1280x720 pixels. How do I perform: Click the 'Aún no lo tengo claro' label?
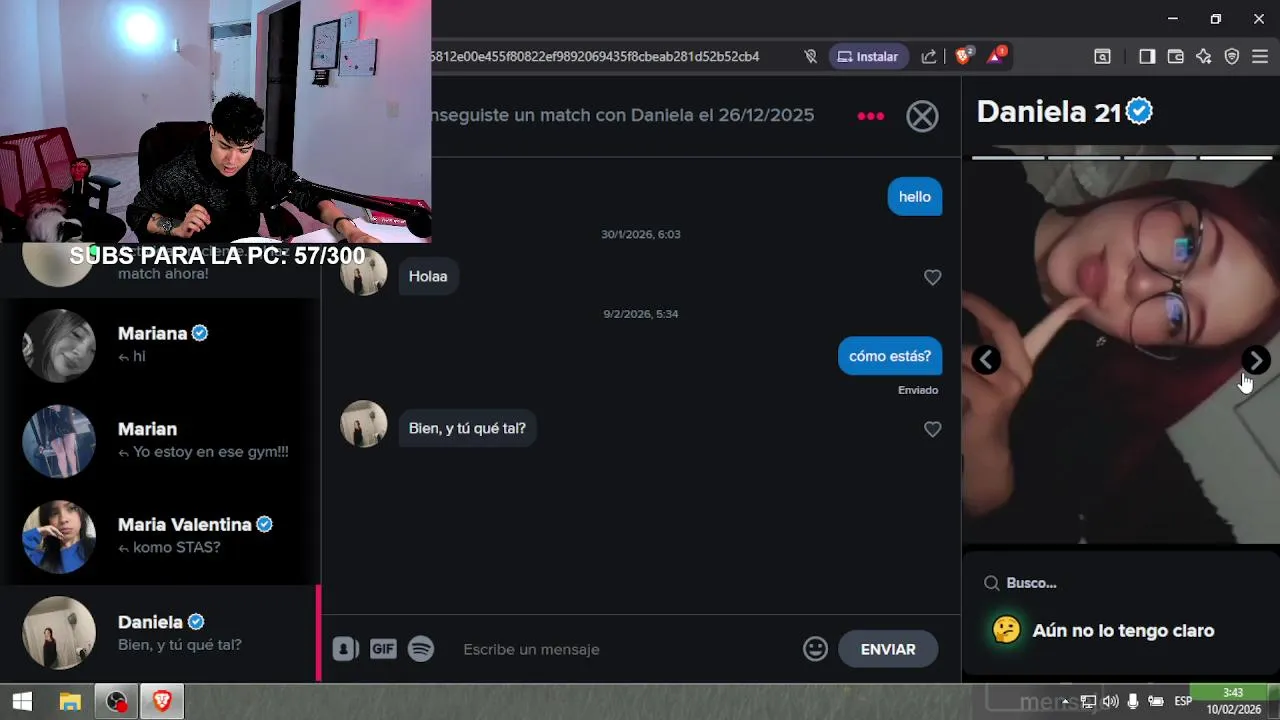click(x=1123, y=631)
